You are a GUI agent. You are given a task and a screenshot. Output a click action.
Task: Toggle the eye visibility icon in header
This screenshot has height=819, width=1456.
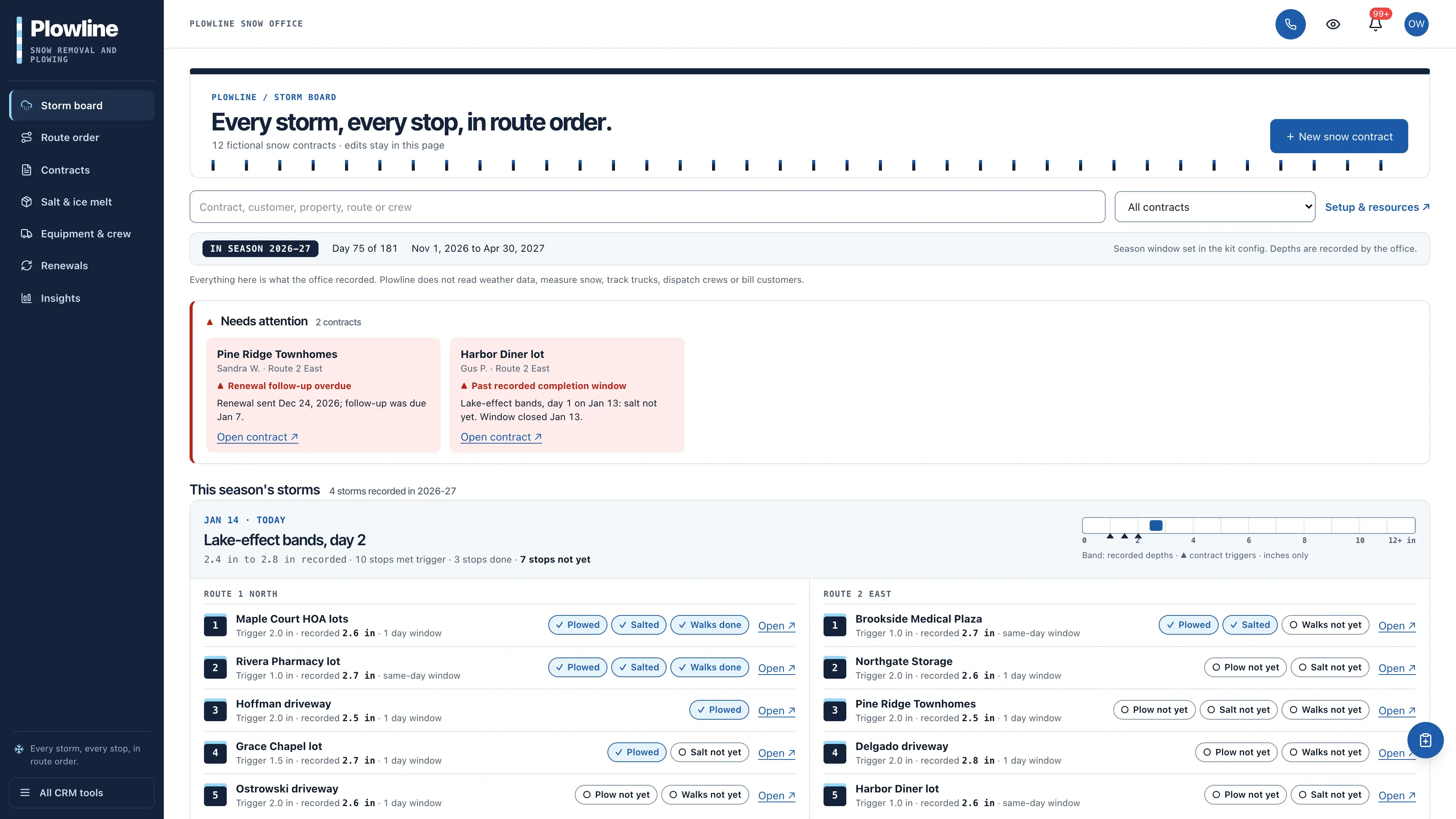pos(1333,24)
